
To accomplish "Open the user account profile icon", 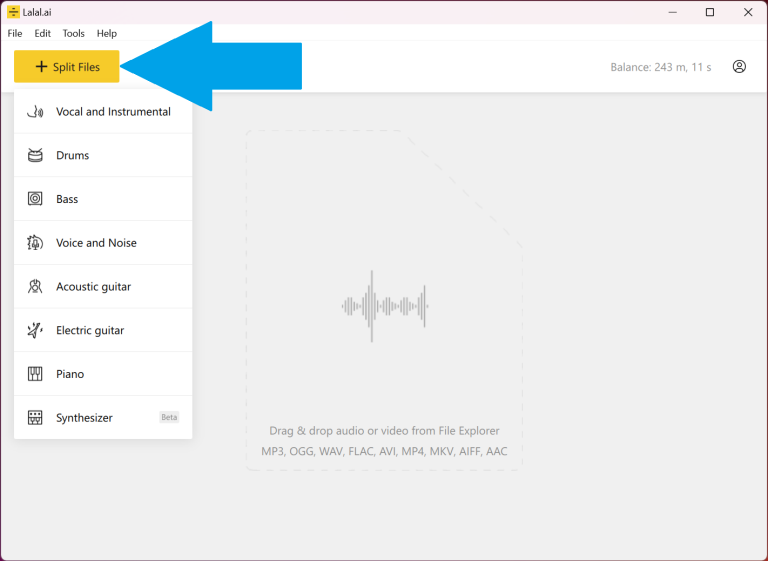I will click(739, 67).
